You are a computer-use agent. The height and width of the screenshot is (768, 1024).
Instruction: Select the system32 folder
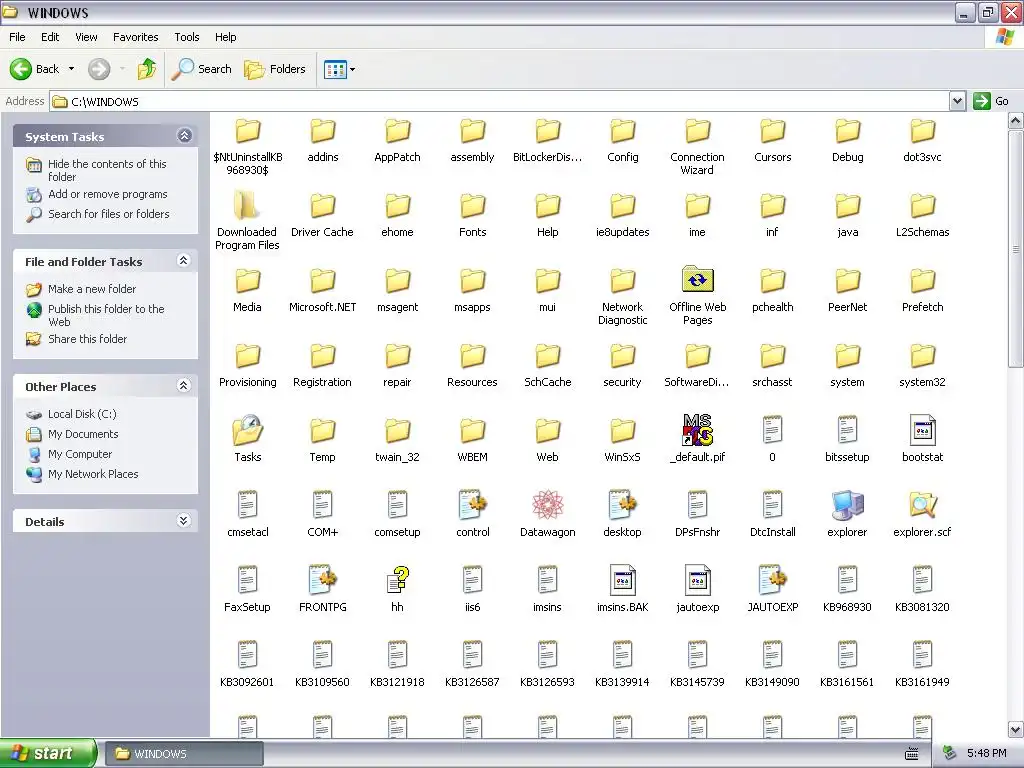click(x=922, y=357)
